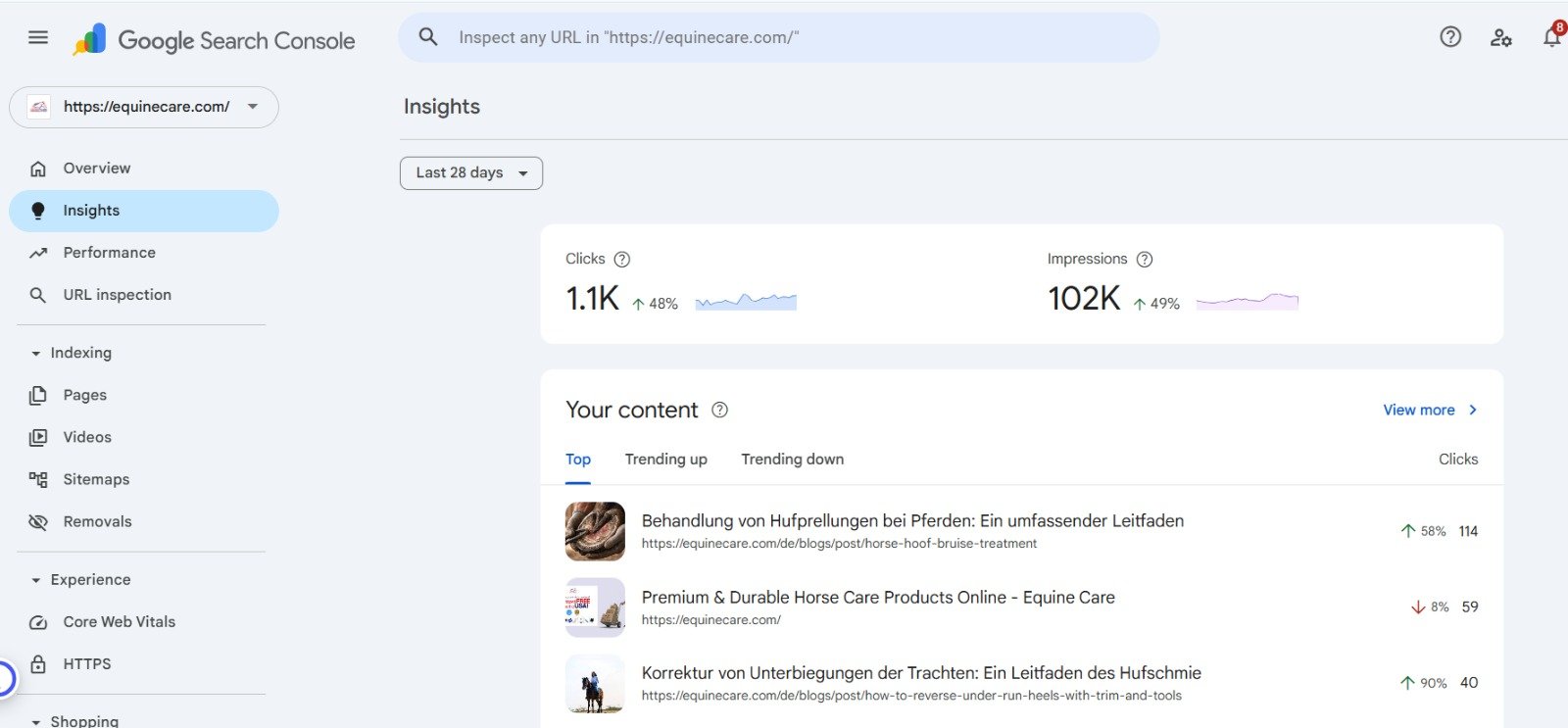Screen dimensions: 1568x728
Task: Click the horse rider thumbnail for Korrektur article
Action: (x=595, y=684)
